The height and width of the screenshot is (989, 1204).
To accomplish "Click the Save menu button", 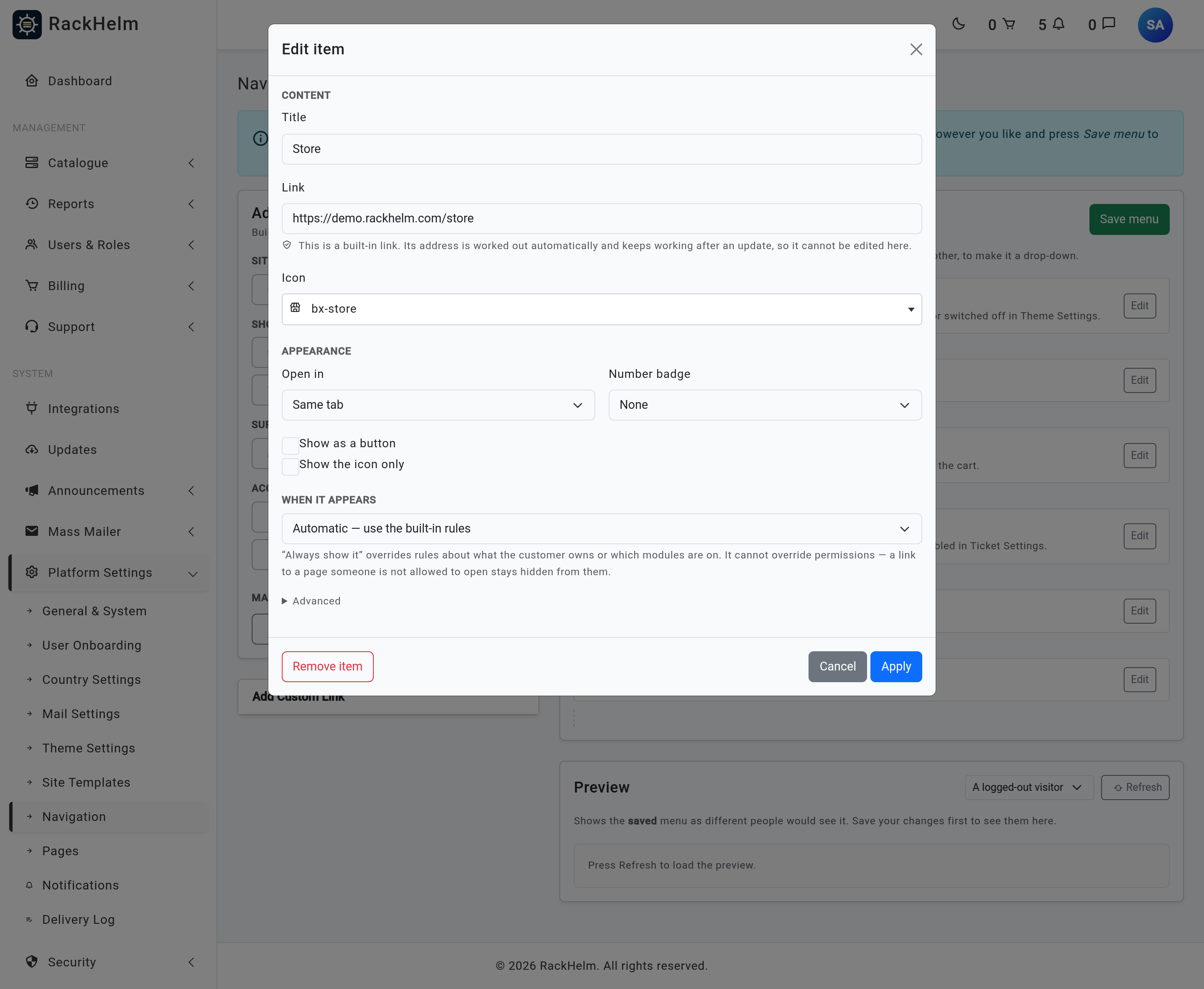I will pos(1129,219).
